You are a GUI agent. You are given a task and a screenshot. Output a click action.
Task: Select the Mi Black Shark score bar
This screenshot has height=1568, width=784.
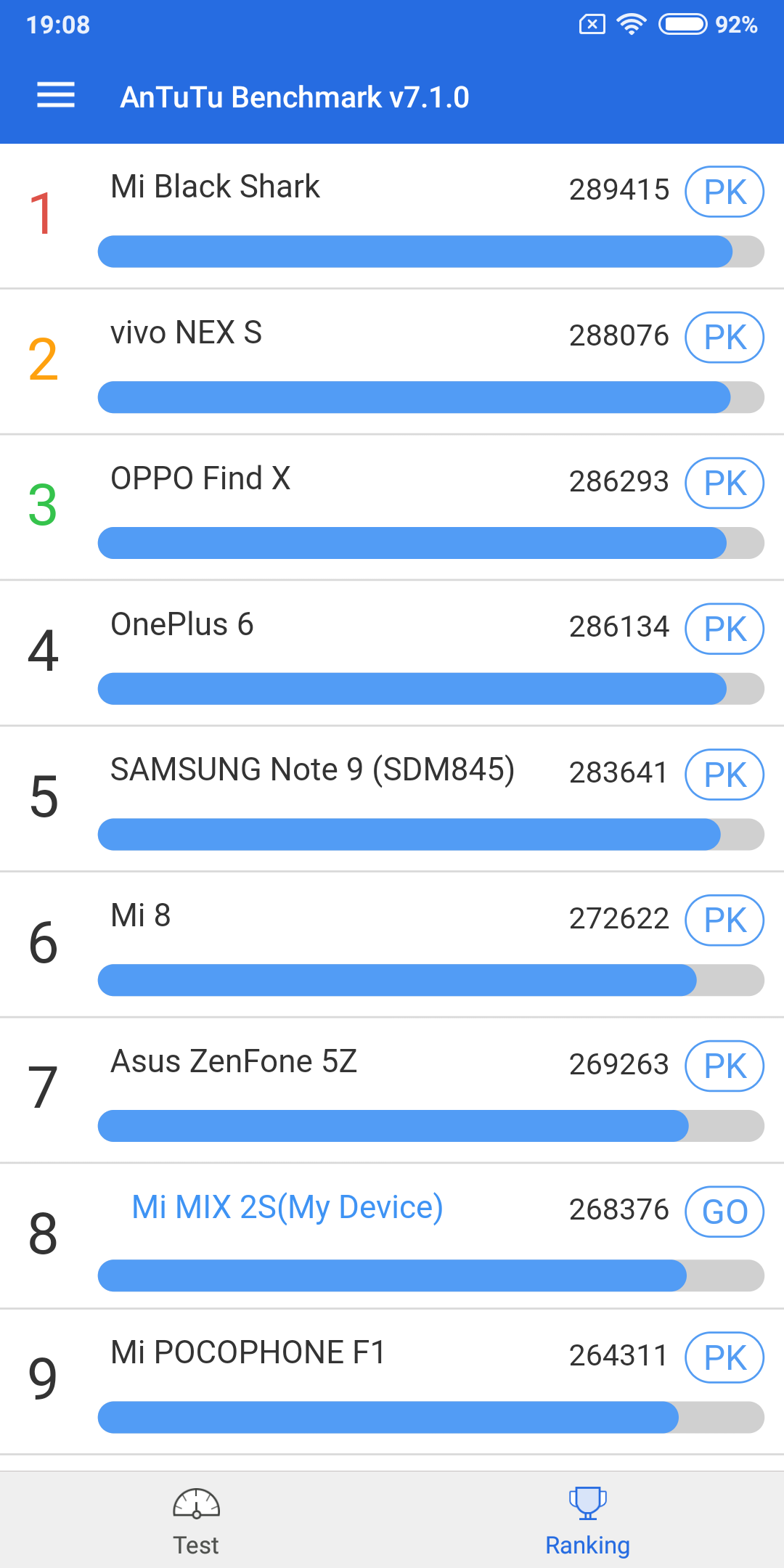(x=430, y=252)
